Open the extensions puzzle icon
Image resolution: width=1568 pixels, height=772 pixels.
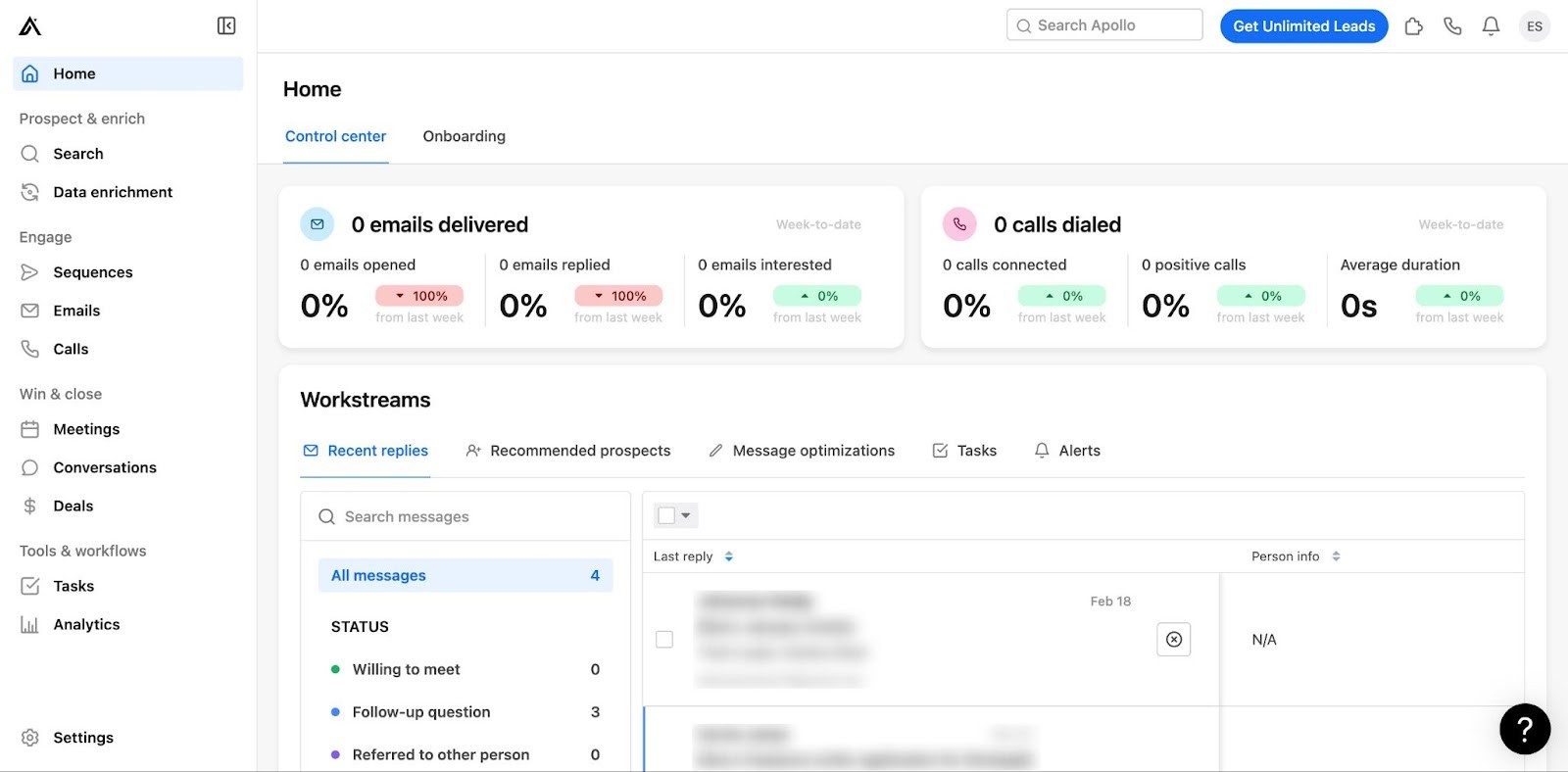[x=1413, y=26]
